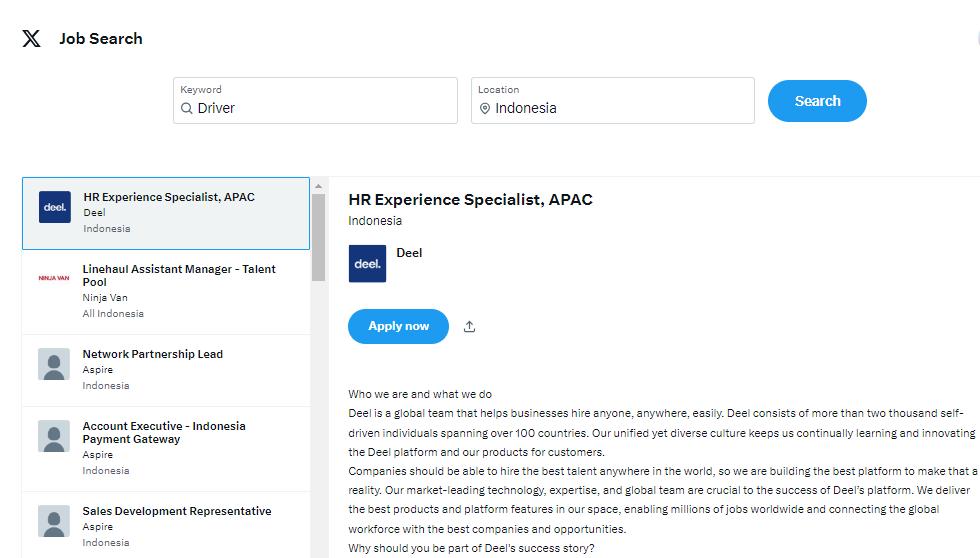The width and height of the screenshot is (980, 558).
Task: Click the blue Search button
Action: [x=817, y=101]
